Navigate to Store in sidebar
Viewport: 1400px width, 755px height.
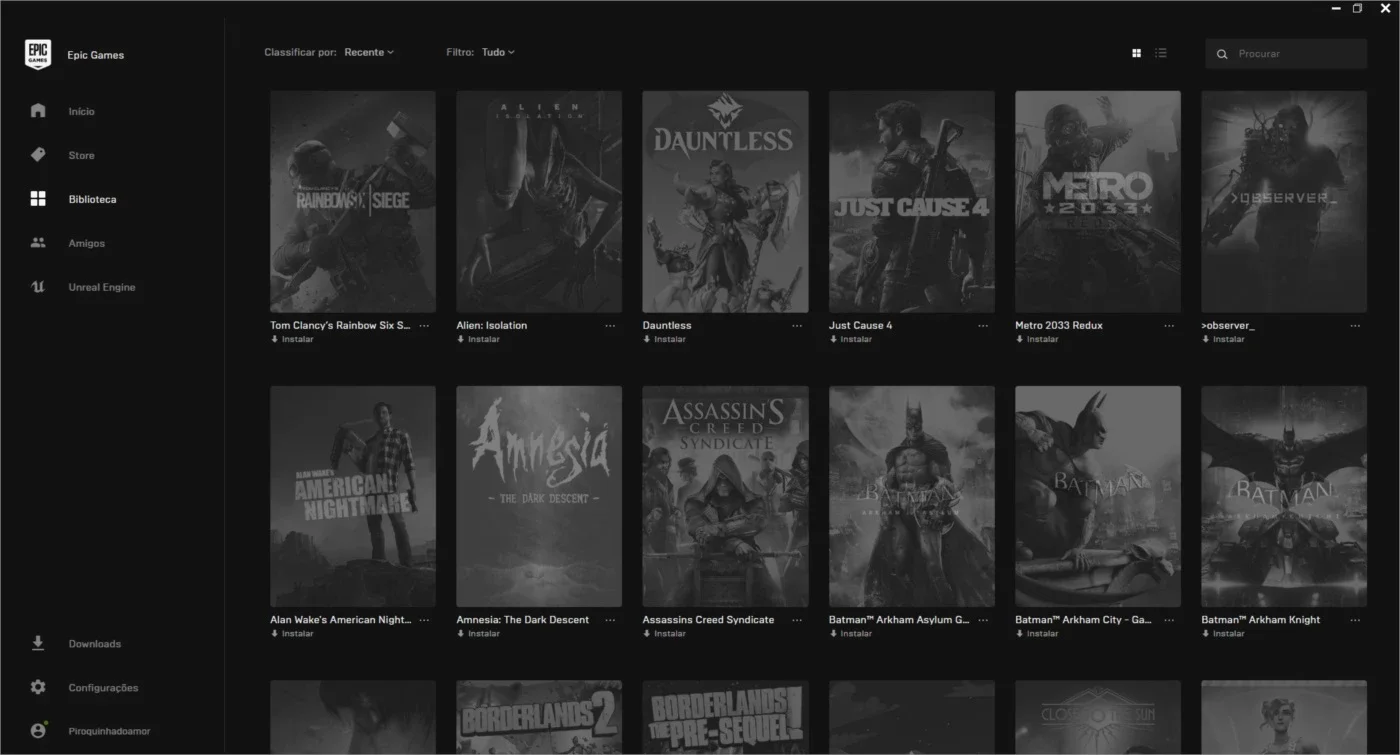coord(81,155)
